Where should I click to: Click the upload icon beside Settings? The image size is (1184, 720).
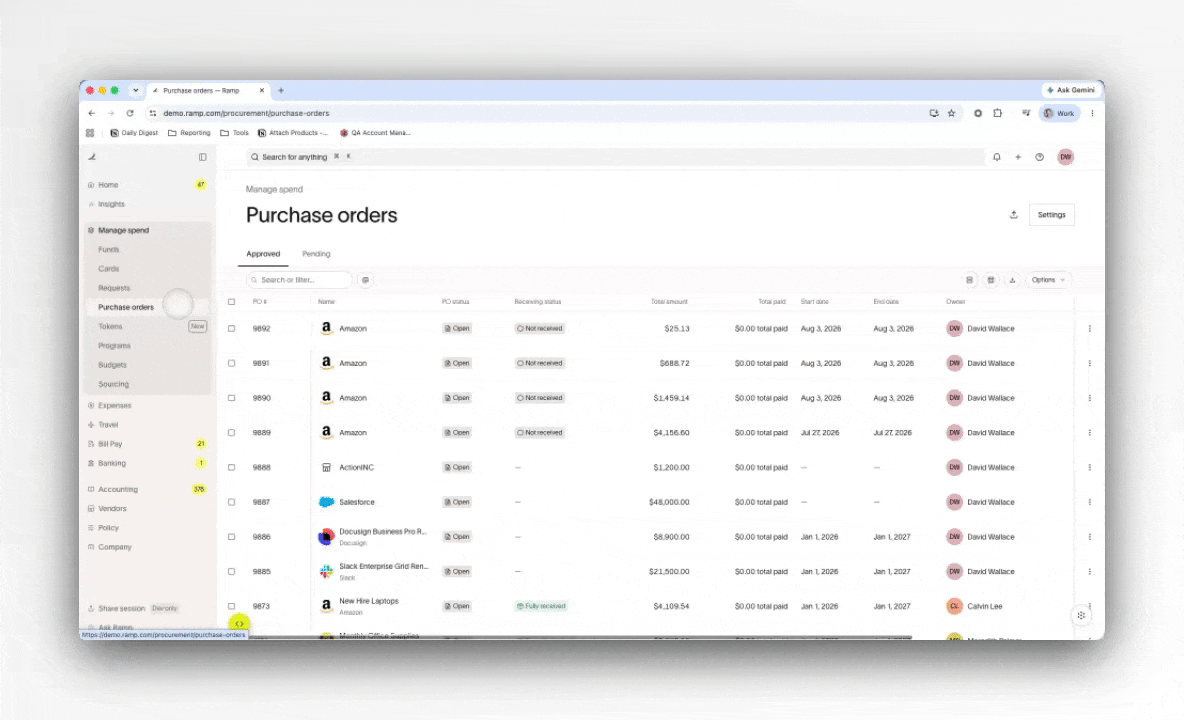tap(1013, 214)
